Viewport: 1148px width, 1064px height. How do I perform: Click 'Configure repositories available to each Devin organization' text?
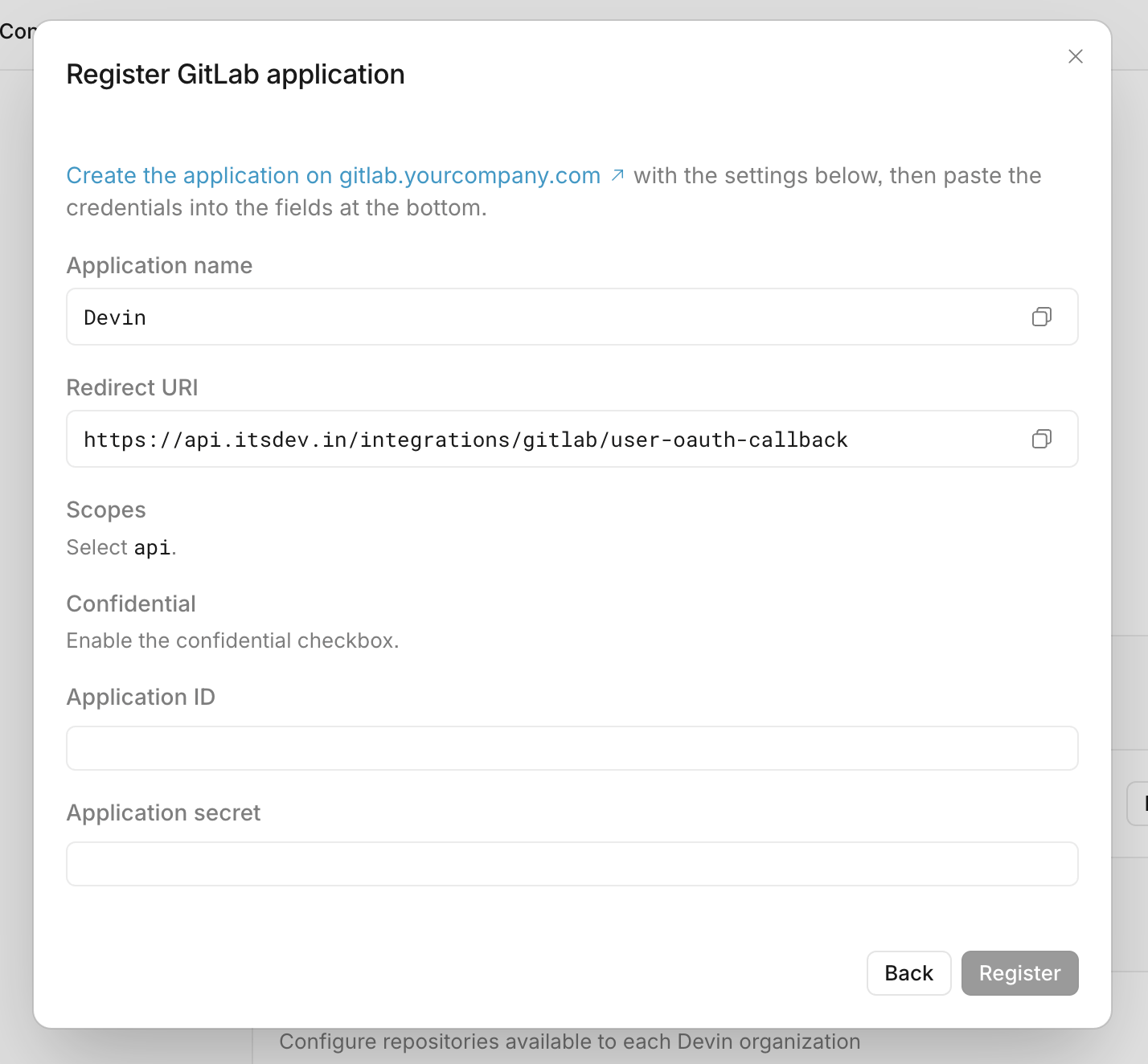point(570,1041)
